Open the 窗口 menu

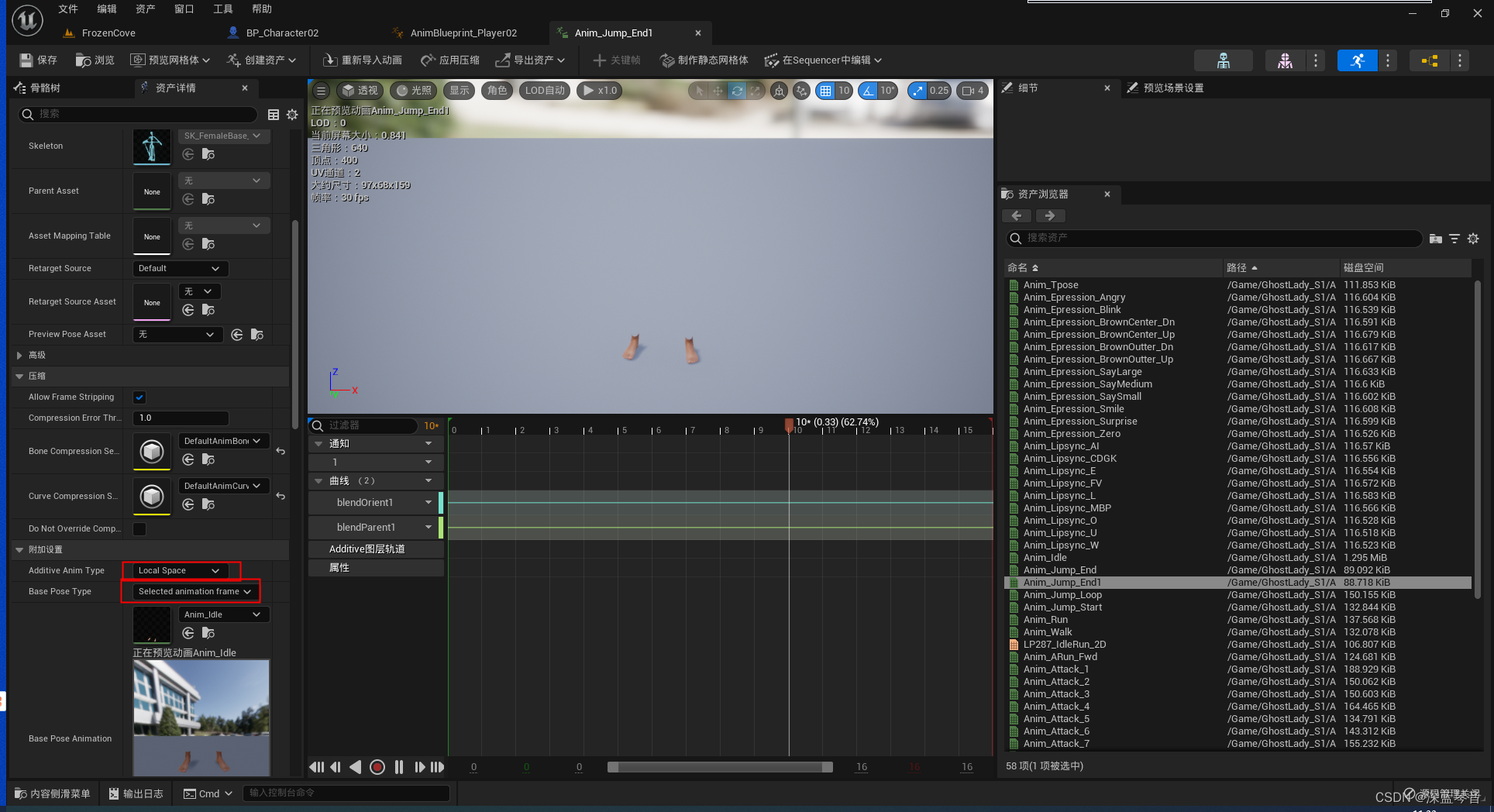pos(184,9)
